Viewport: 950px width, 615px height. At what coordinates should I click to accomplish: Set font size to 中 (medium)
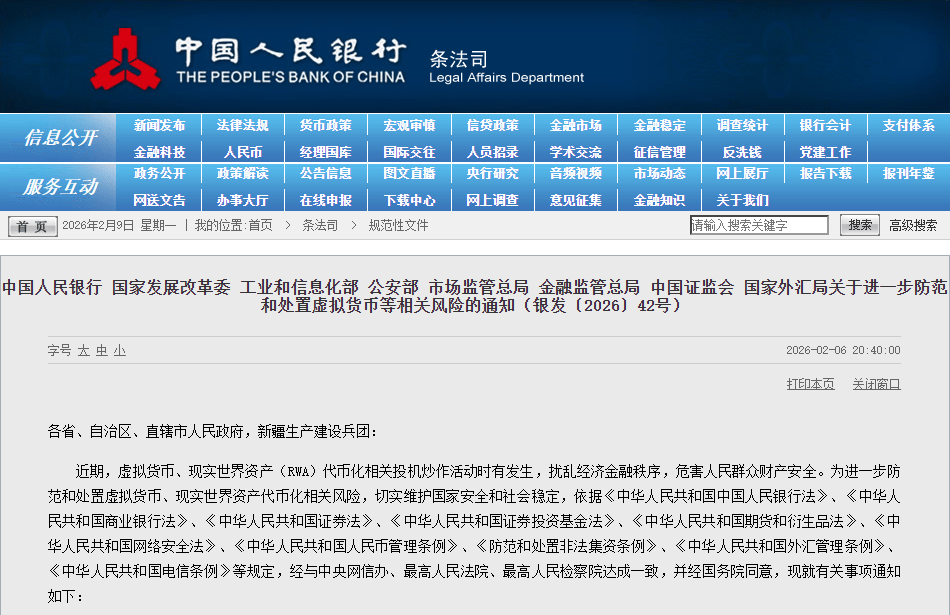click(102, 351)
